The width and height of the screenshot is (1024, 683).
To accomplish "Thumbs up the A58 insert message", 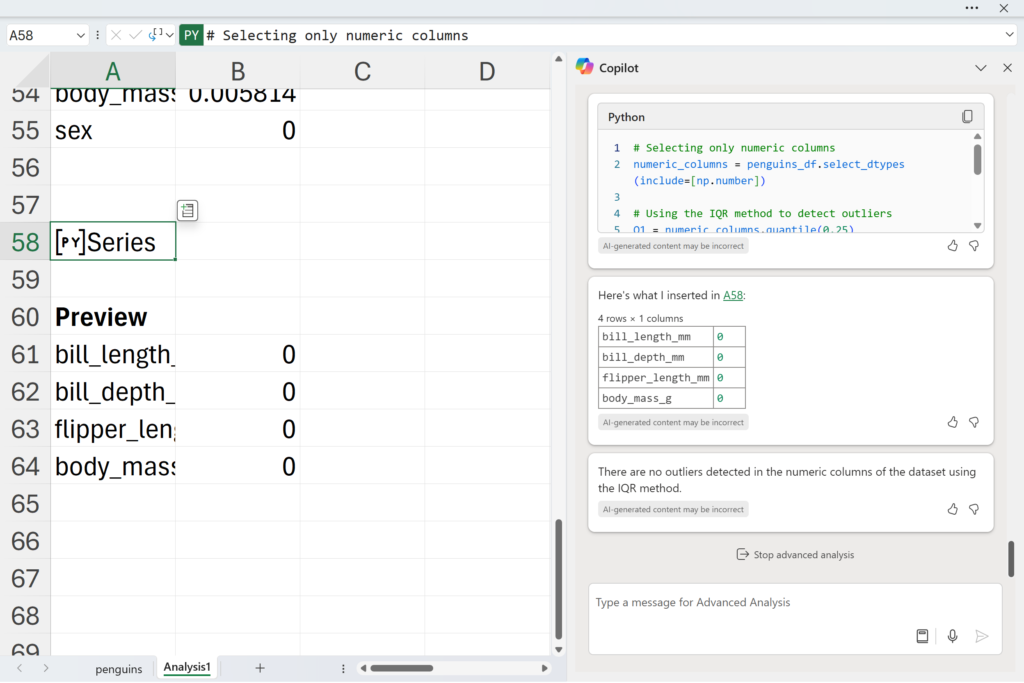I will tap(952, 422).
